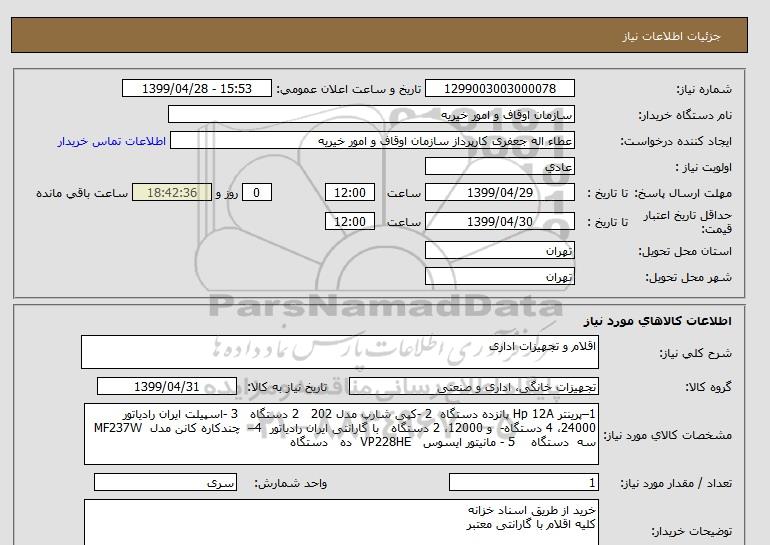
Task: Click the label حداقل تاریخ اعتبار قیمت
Action: click(688, 222)
